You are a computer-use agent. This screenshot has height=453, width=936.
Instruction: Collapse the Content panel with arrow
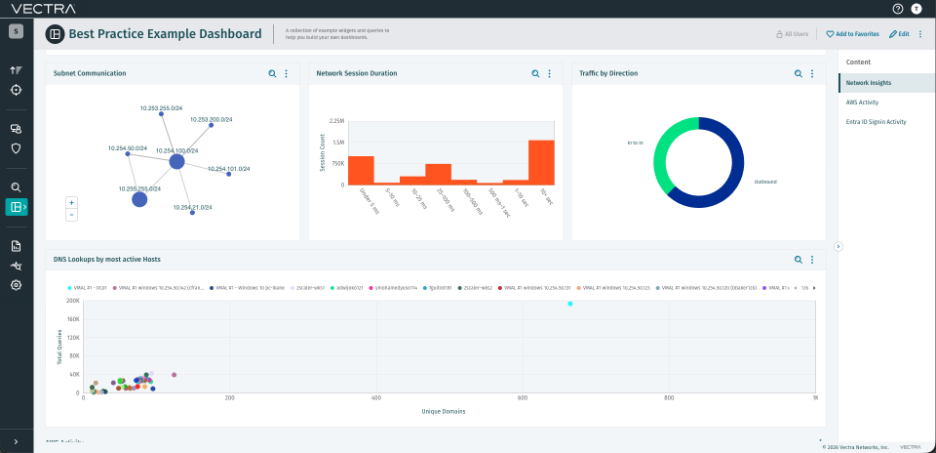(x=838, y=246)
